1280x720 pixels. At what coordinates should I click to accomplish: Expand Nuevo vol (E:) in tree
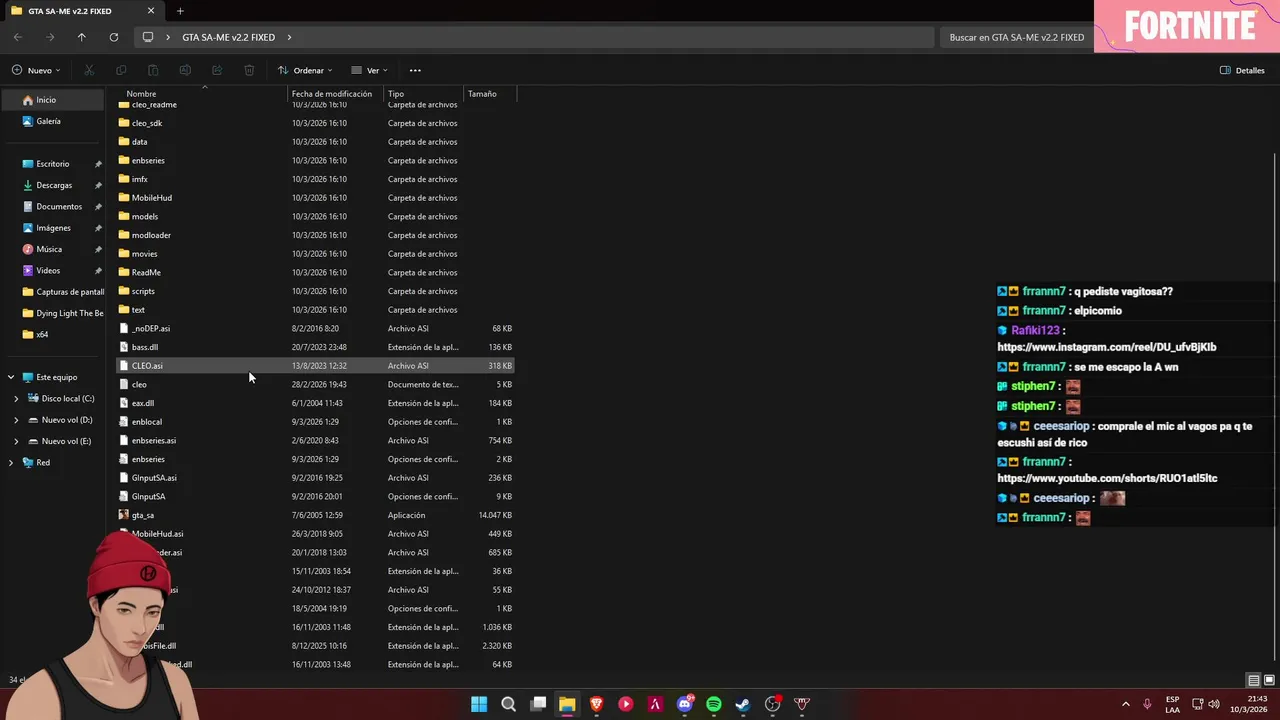click(16, 441)
